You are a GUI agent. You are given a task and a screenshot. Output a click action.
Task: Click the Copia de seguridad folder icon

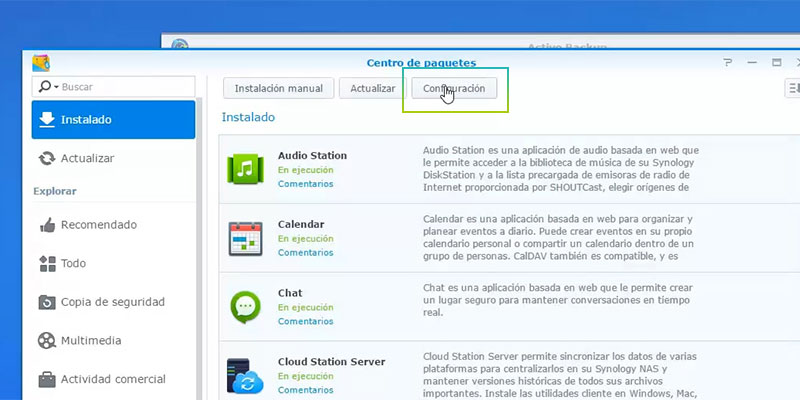click(47, 302)
